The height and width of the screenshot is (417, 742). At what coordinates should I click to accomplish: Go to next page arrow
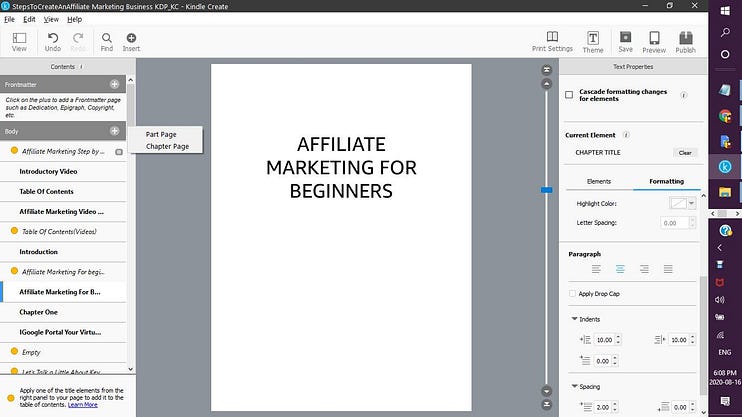547,391
